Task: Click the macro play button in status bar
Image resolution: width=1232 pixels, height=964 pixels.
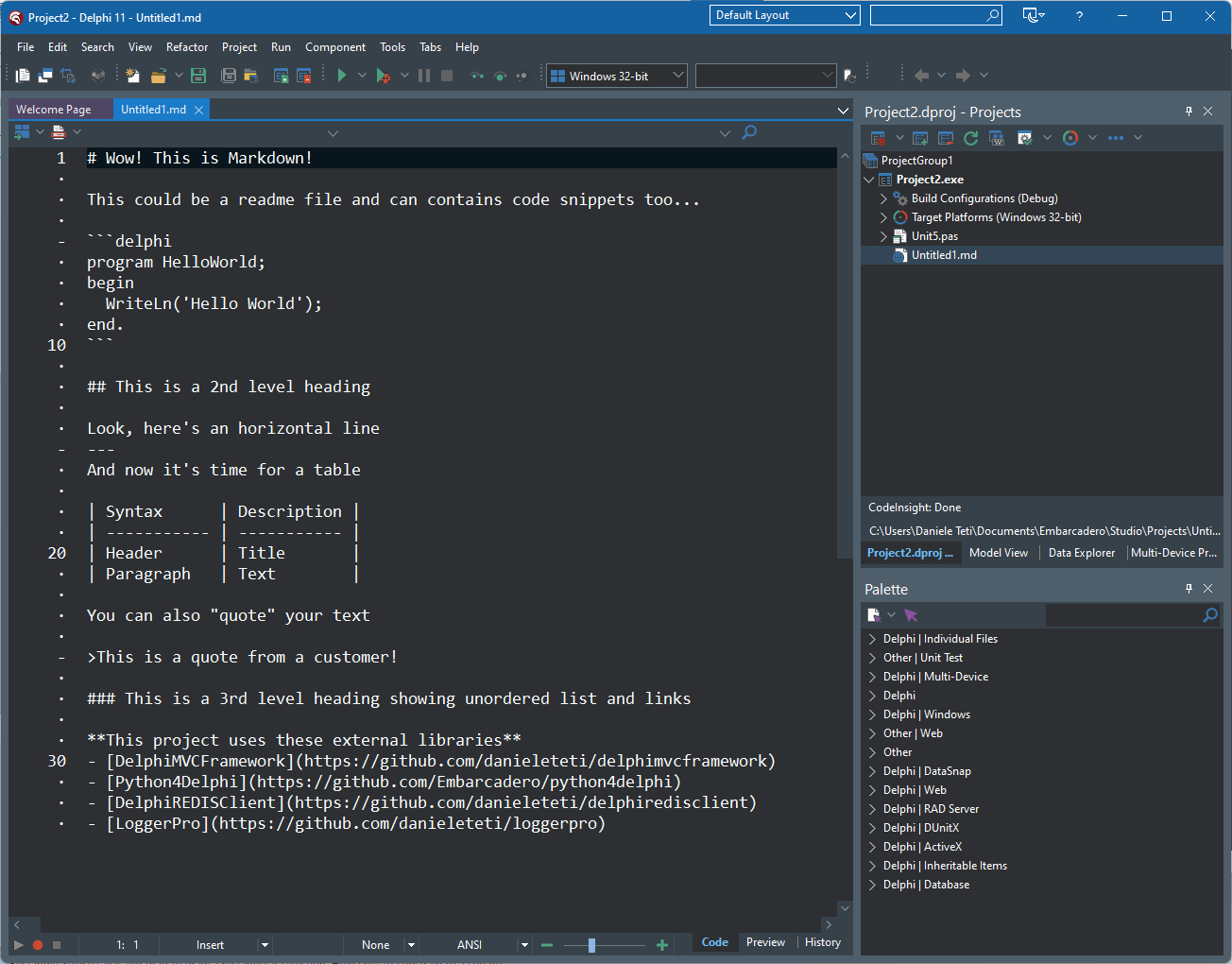Action: [x=18, y=945]
